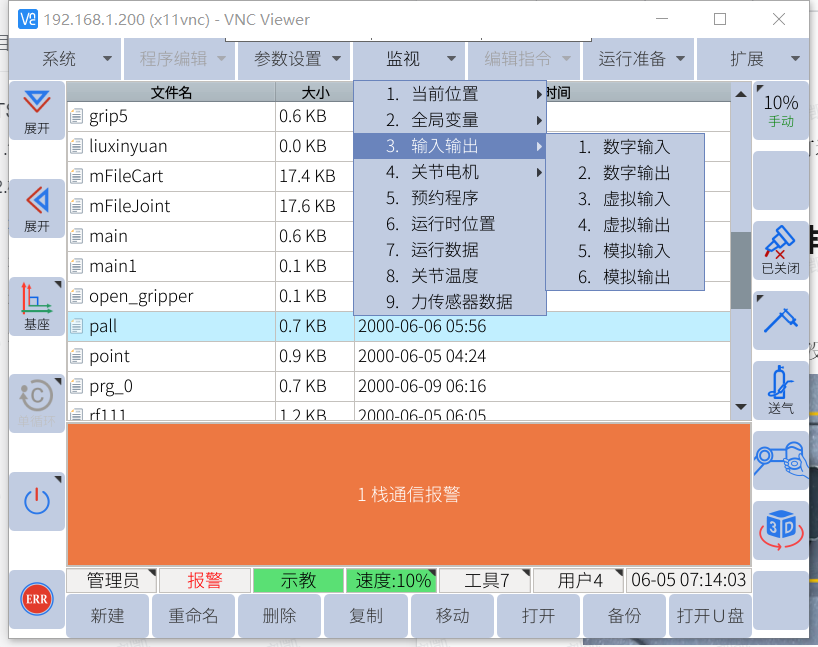Image resolution: width=818 pixels, height=647 pixels.
Task: Select the main1 file row
Action: click(x=171, y=266)
